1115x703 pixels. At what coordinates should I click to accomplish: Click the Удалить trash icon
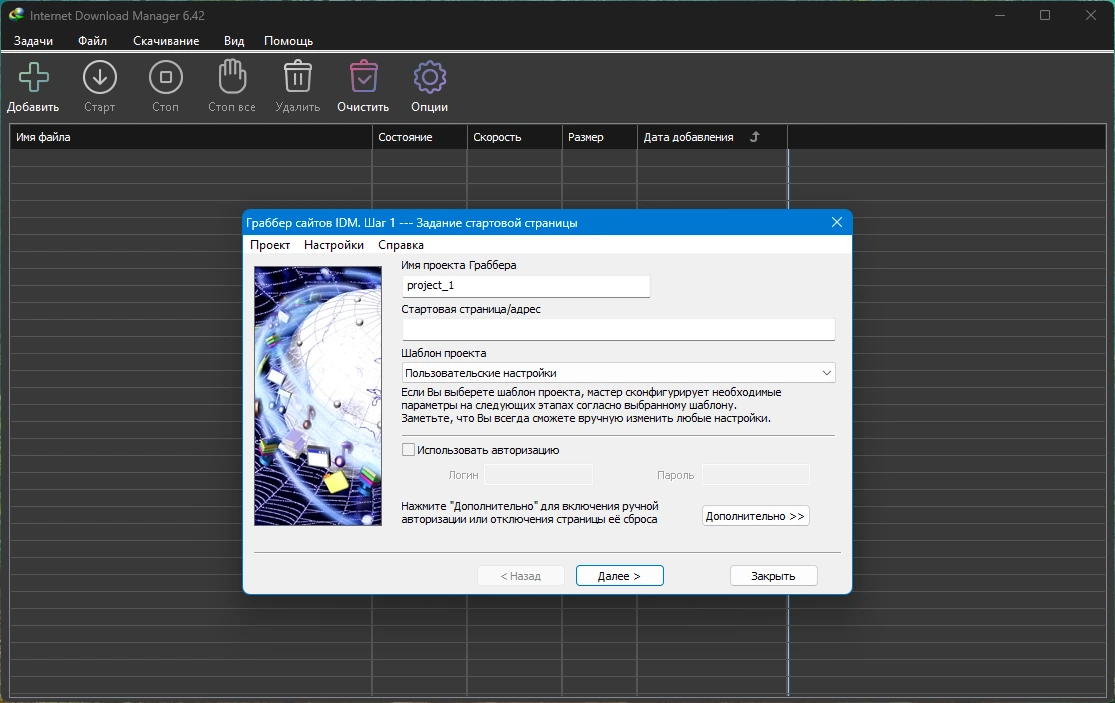pyautogui.click(x=297, y=76)
